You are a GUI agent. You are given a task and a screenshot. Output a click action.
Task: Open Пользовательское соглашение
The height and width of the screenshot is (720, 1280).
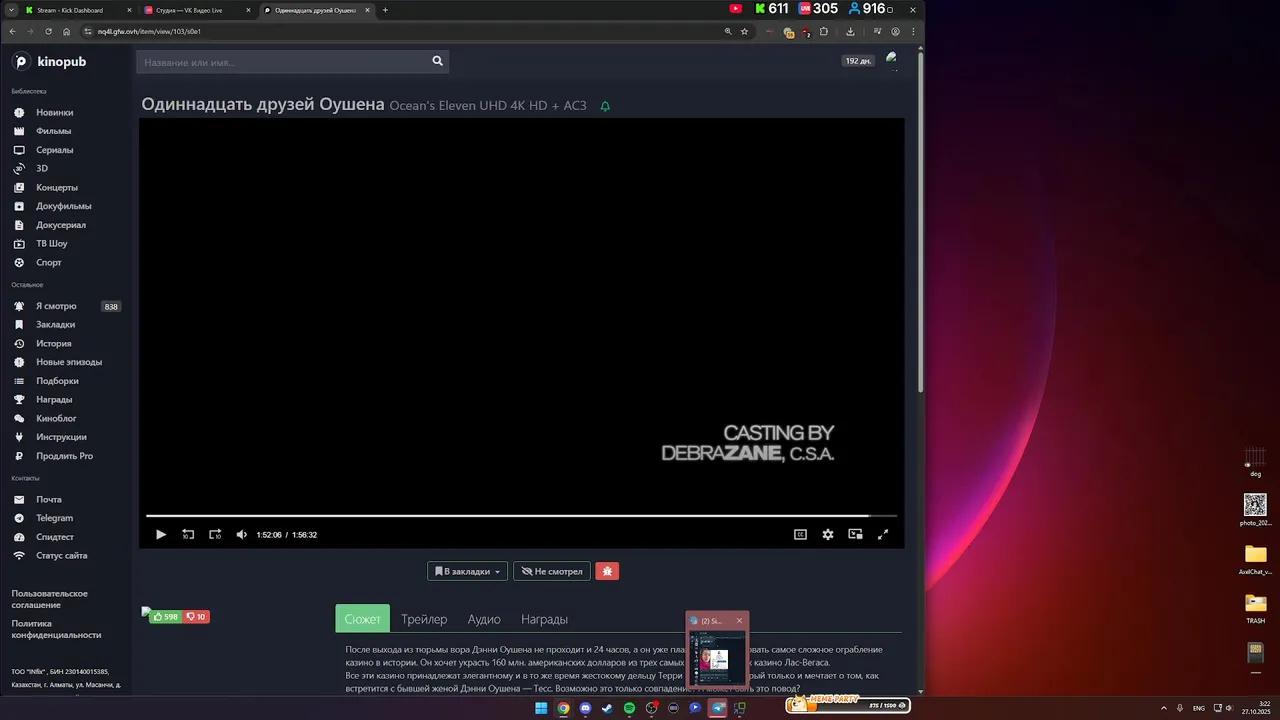tap(50, 599)
